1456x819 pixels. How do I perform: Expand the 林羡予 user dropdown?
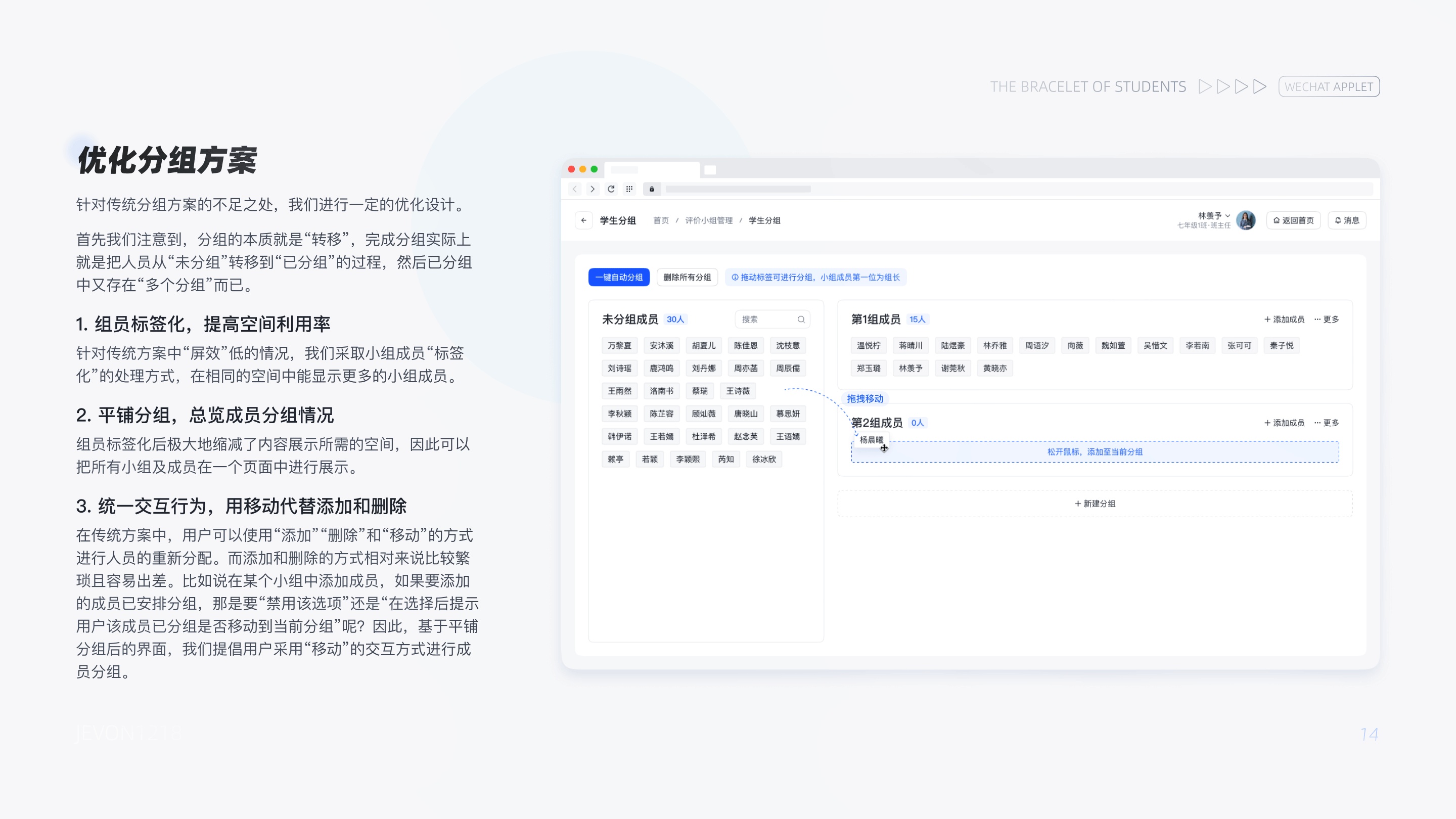1213,215
